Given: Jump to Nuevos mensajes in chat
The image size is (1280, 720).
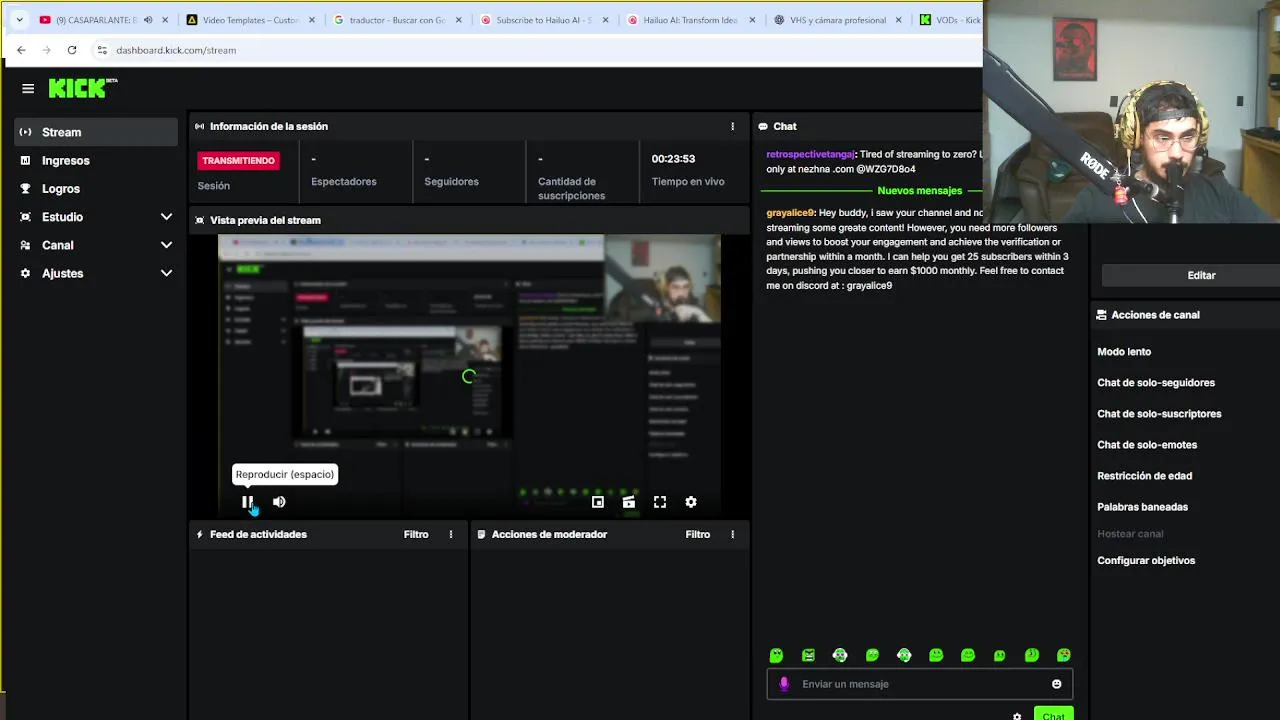Looking at the screenshot, I should (x=919, y=190).
